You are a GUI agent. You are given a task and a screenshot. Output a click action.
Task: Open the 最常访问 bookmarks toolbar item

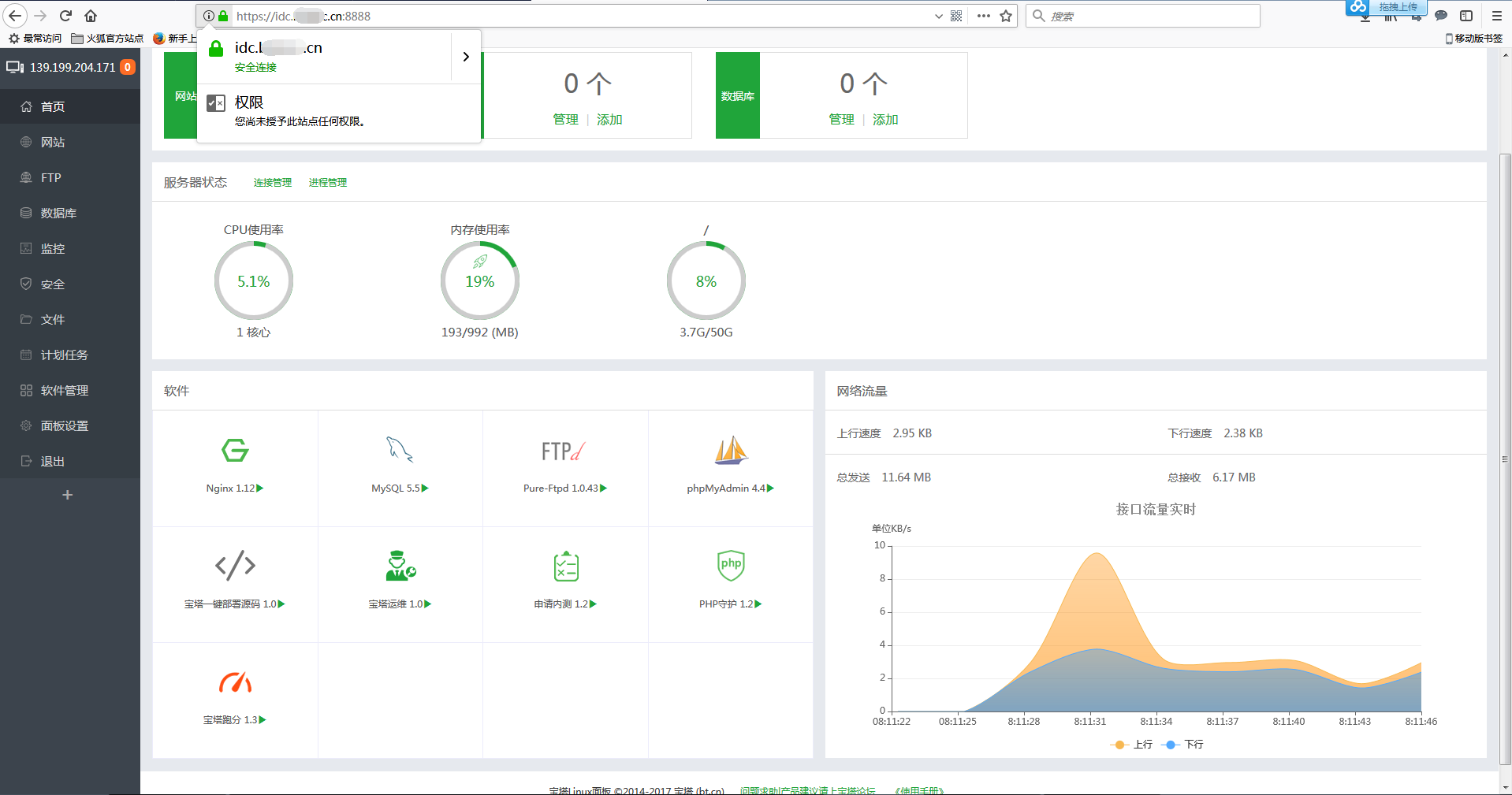(35, 38)
